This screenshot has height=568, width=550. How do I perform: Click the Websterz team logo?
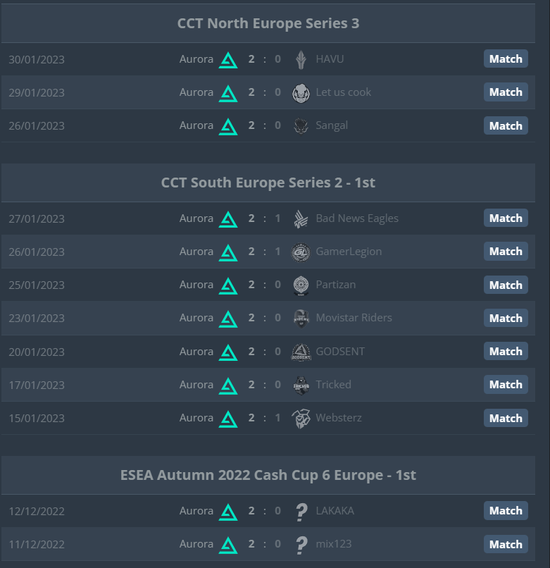tap(301, 418)
